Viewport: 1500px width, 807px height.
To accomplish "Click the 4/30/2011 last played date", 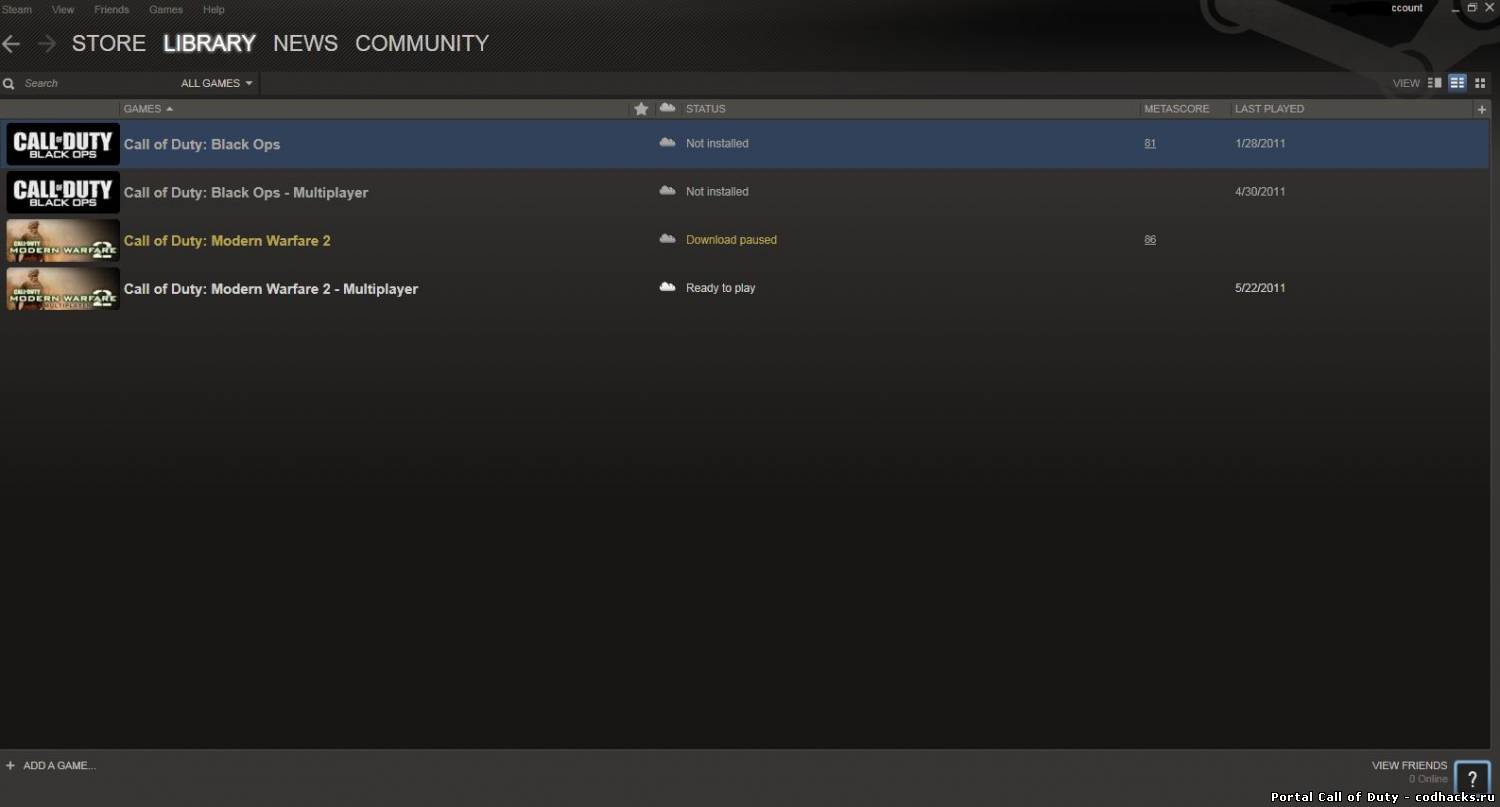I will pos(1260,191).
